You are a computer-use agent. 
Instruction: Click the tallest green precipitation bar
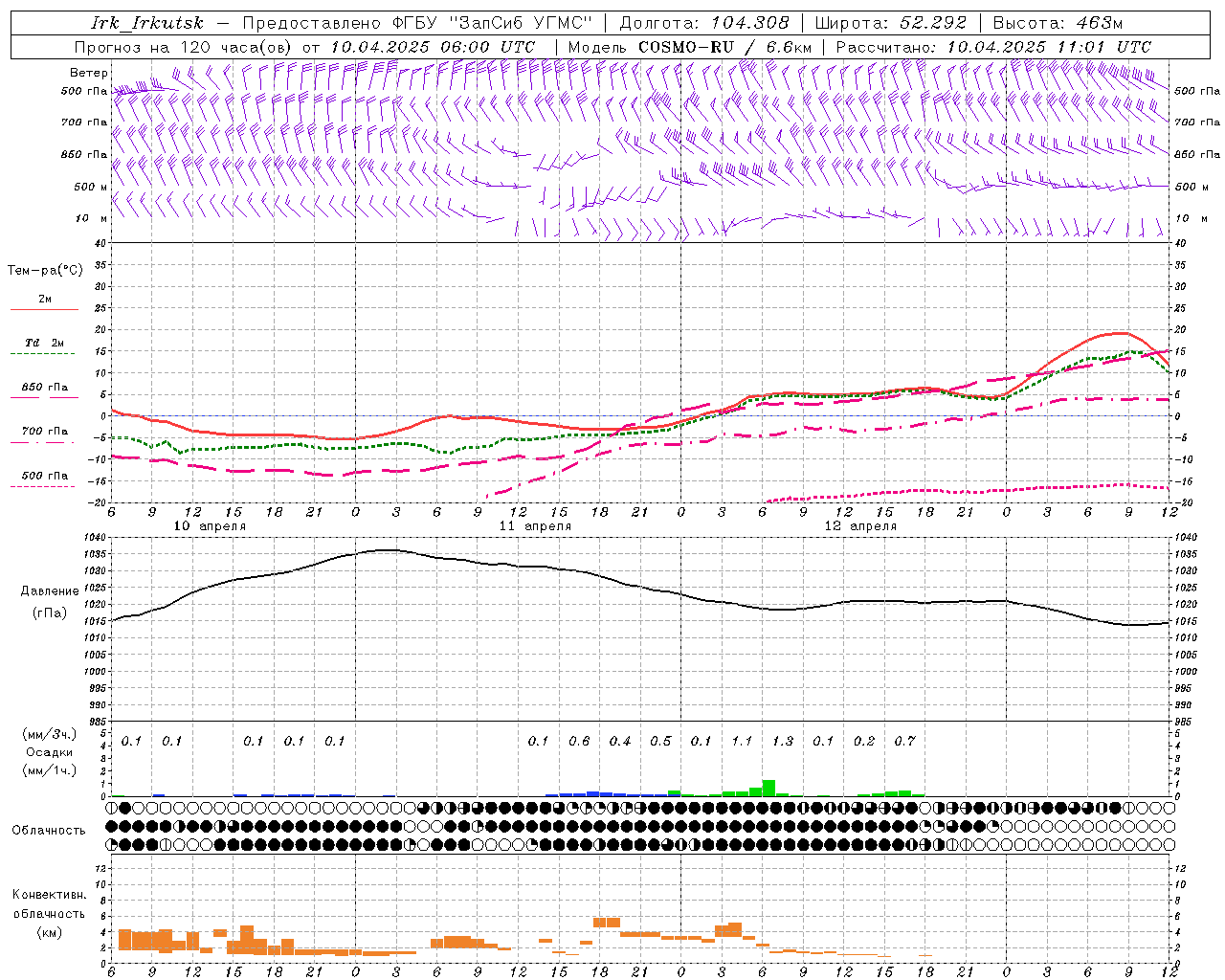768,789
